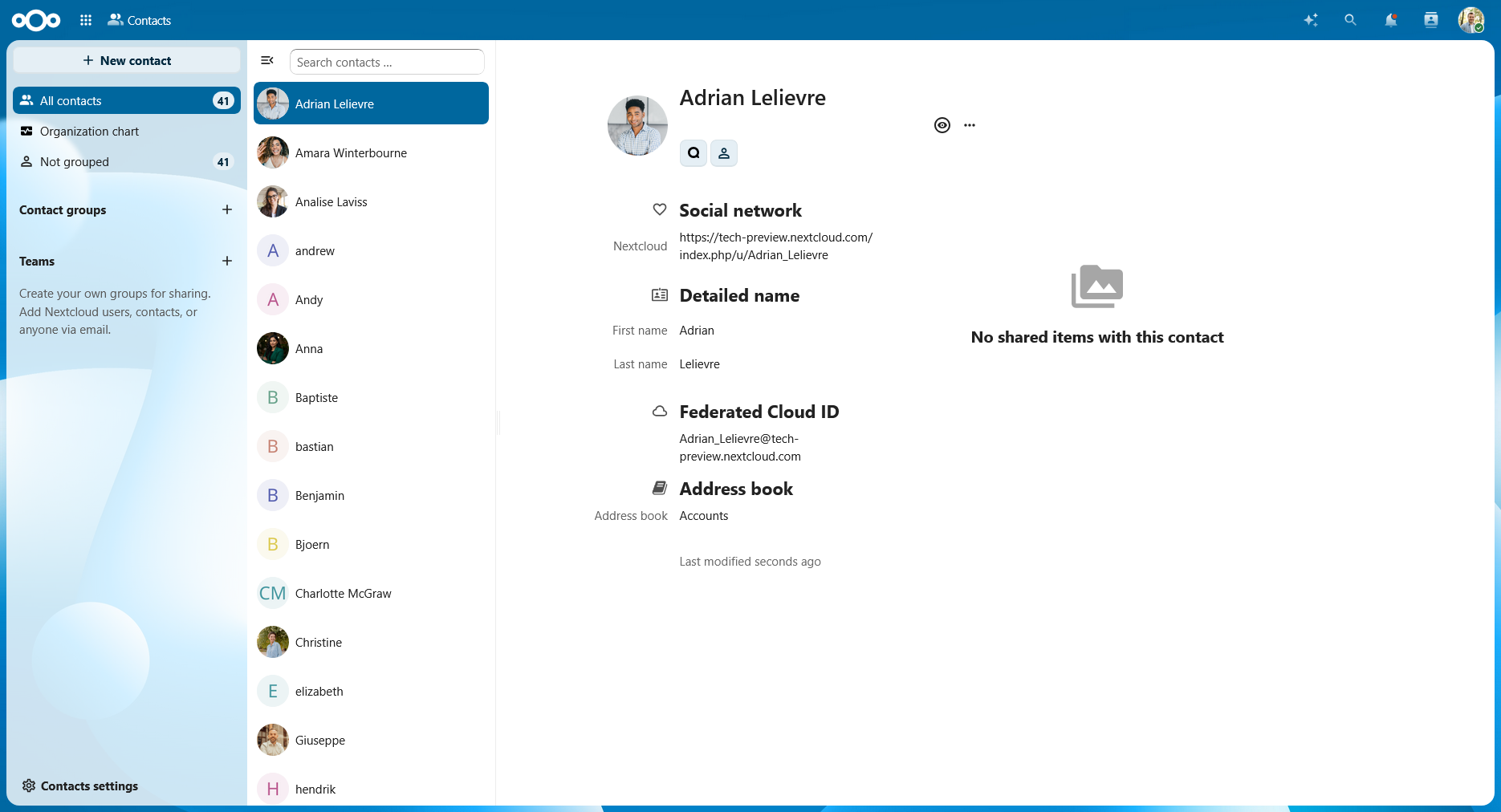The width and height of the screenshot is (1501, 812).
Task: Click the Nextcloud profile URL value
Action: (x=775, y=246)
